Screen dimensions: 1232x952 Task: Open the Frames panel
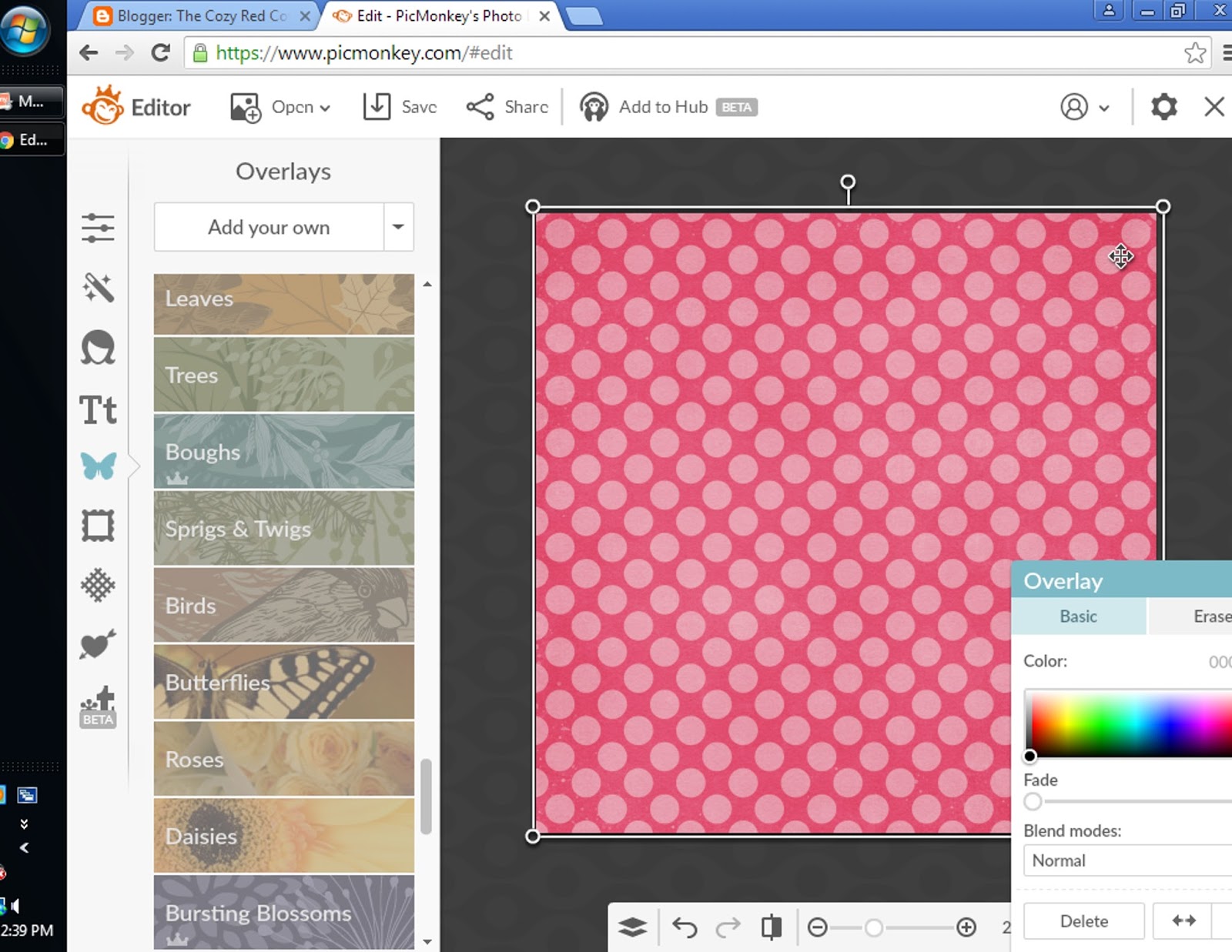(98, 526)
